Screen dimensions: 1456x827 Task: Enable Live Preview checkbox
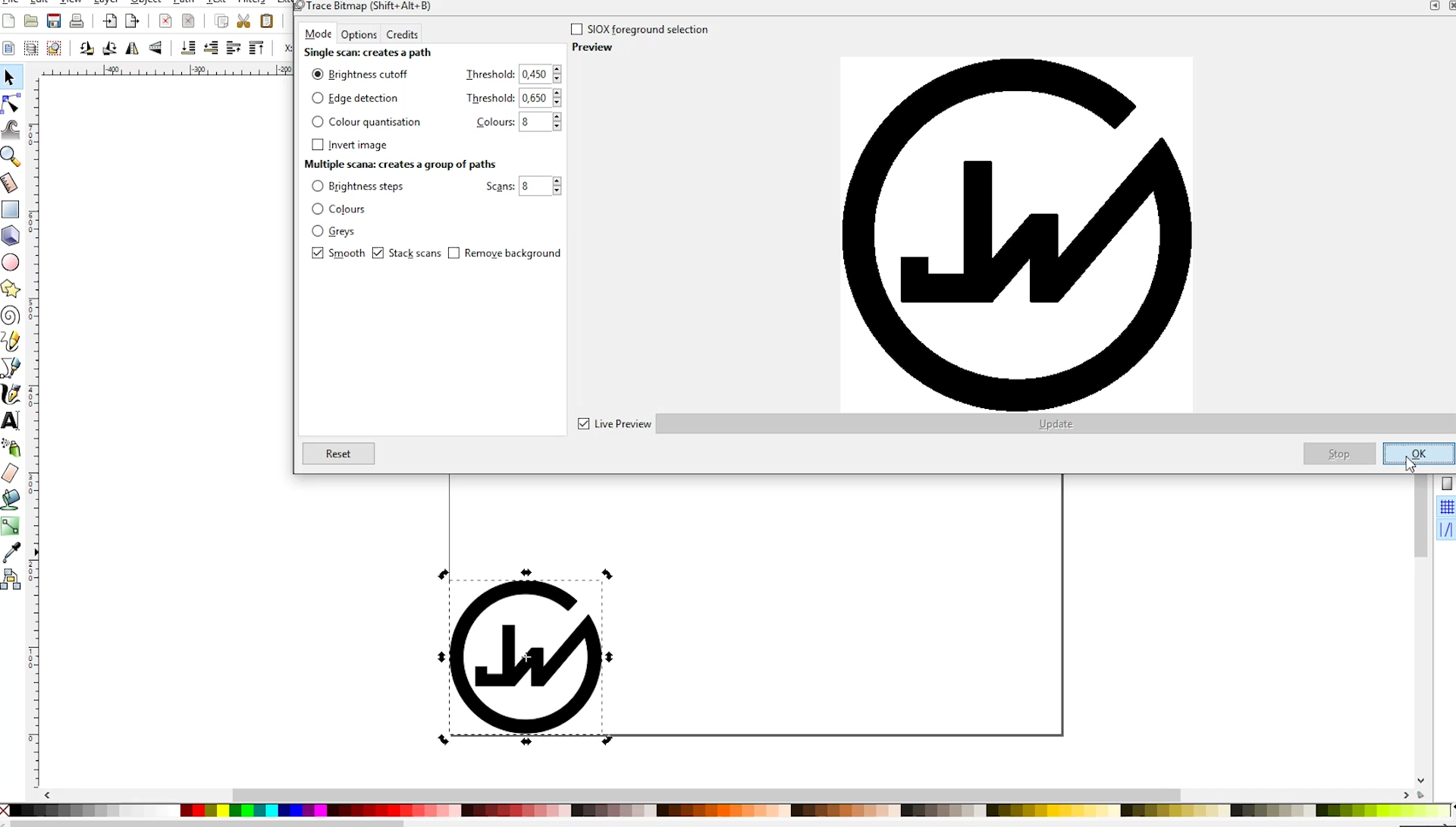(x=583, y=423)
